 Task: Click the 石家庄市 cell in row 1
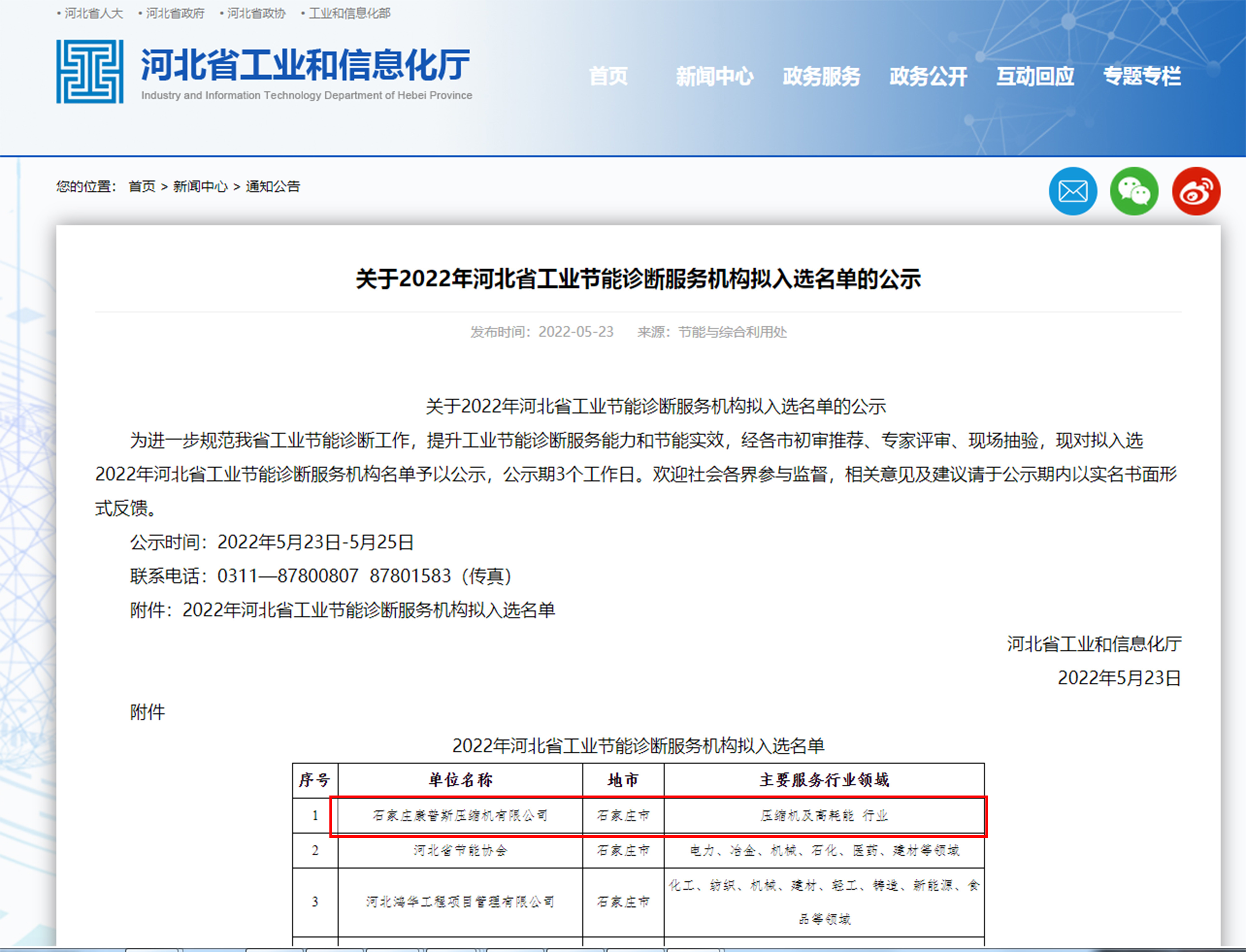pyautogui.click(x=623, y=816)
